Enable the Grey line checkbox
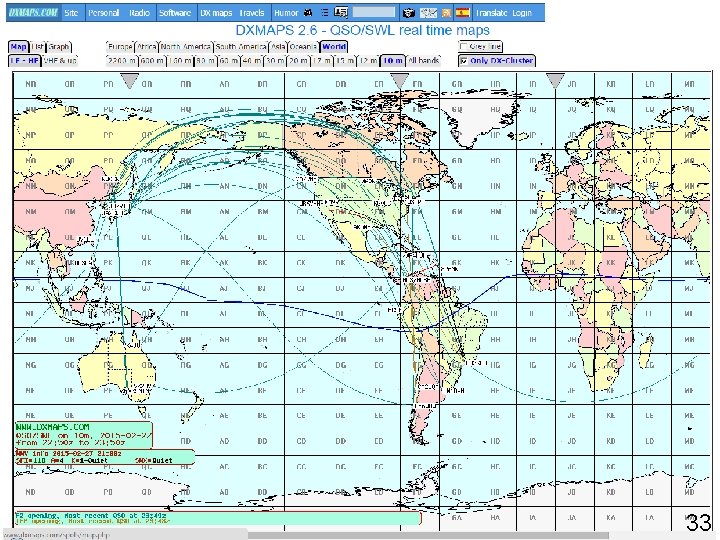This screenshot has height=540, width=720. [464, 46]
